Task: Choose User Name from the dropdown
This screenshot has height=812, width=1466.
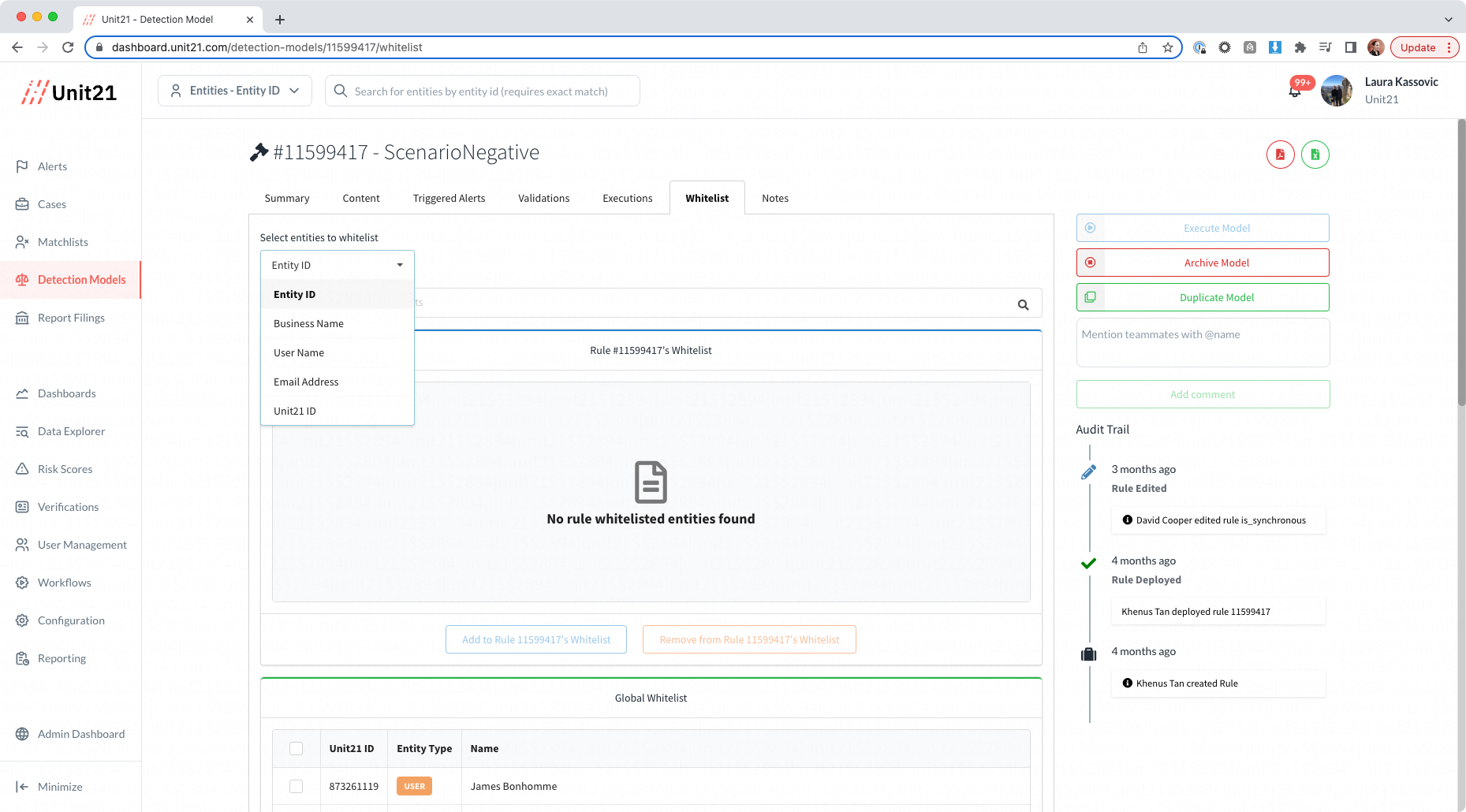Action: point(338,352)
